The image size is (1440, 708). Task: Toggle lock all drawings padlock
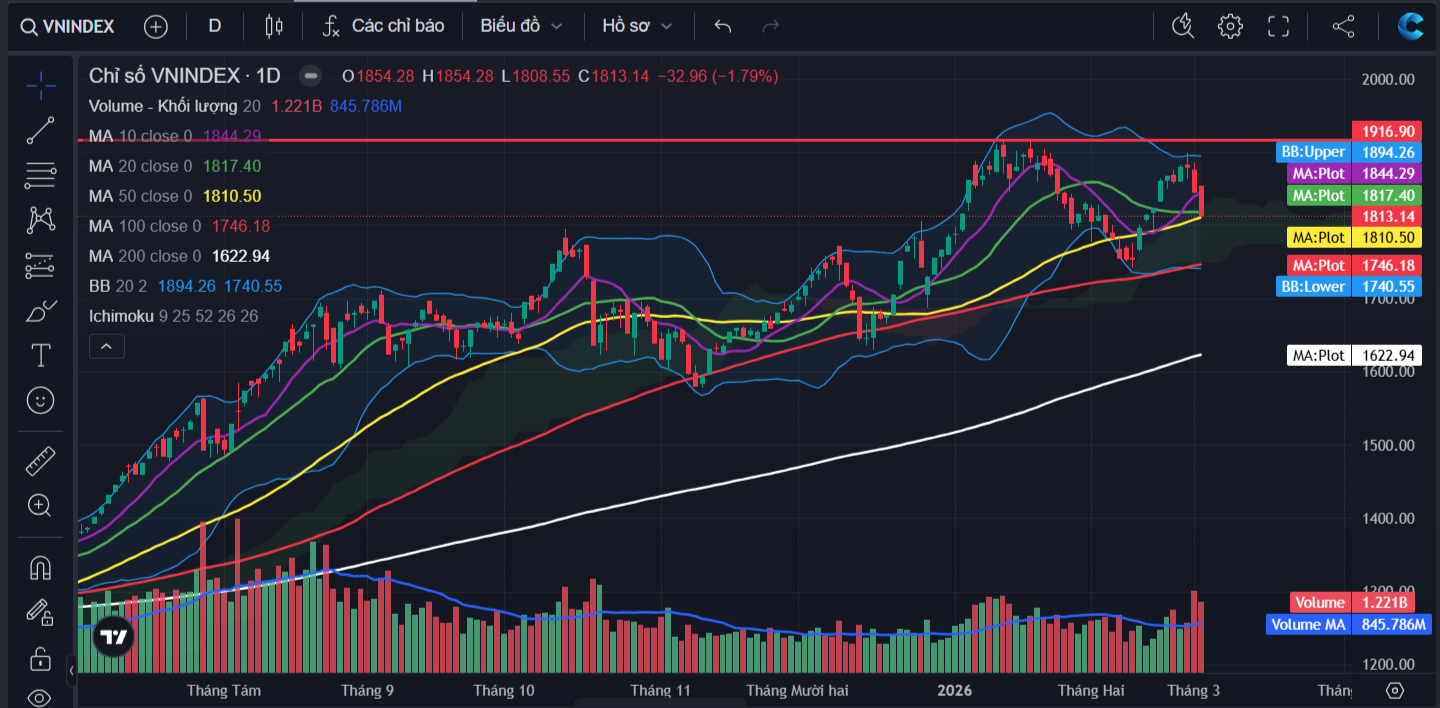click(40, 659)
